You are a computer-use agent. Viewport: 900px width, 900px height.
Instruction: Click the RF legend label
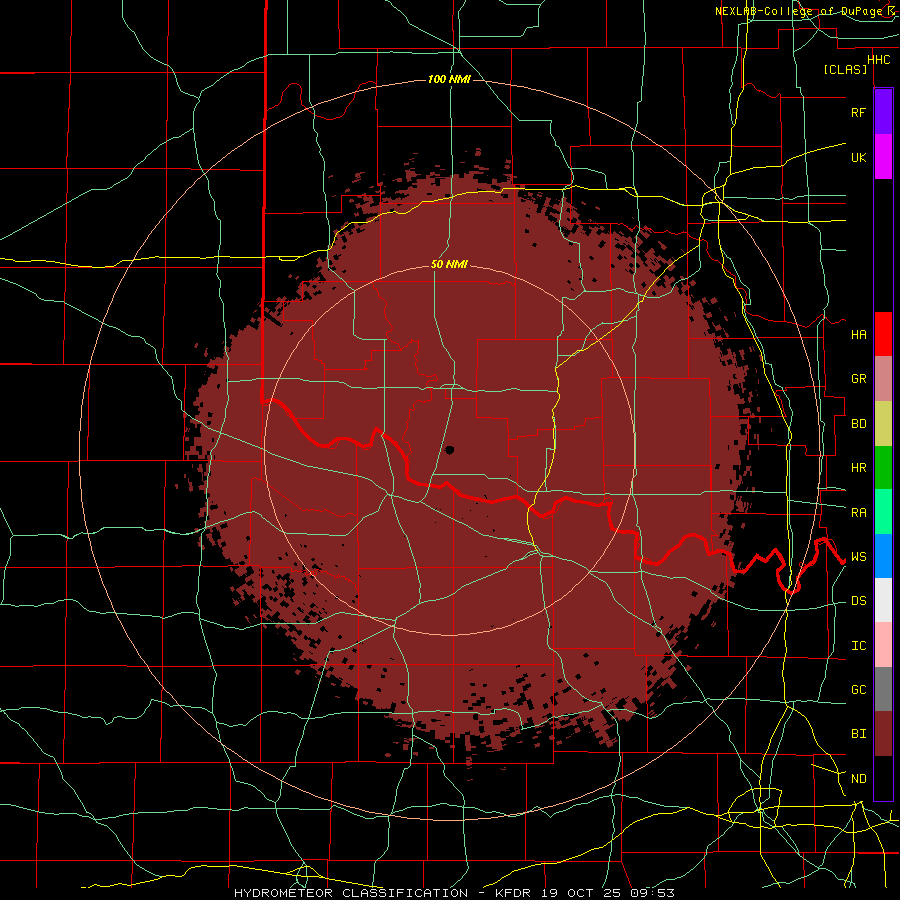[858, 112]
